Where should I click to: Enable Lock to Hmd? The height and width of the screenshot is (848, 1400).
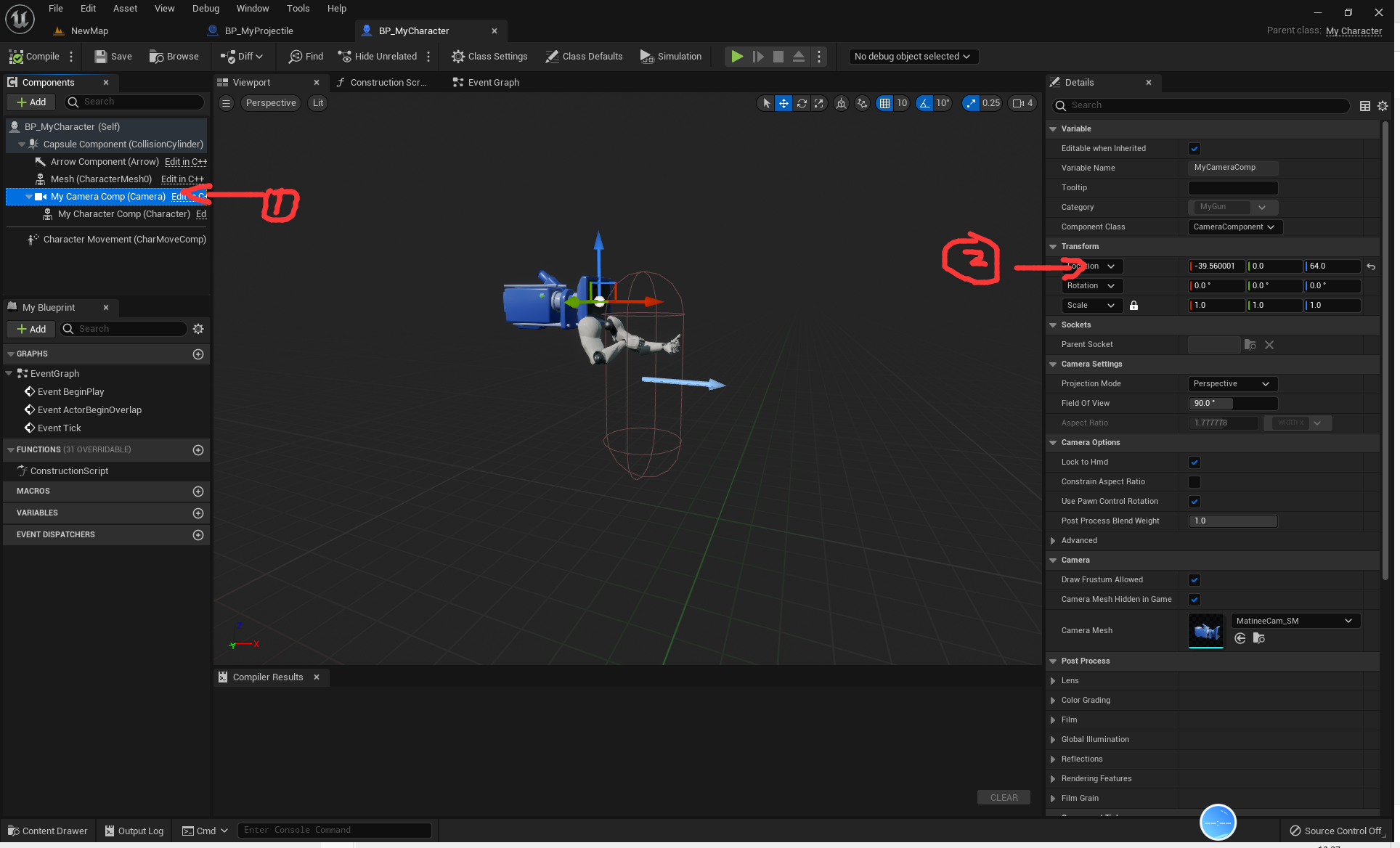(1195, 462)
